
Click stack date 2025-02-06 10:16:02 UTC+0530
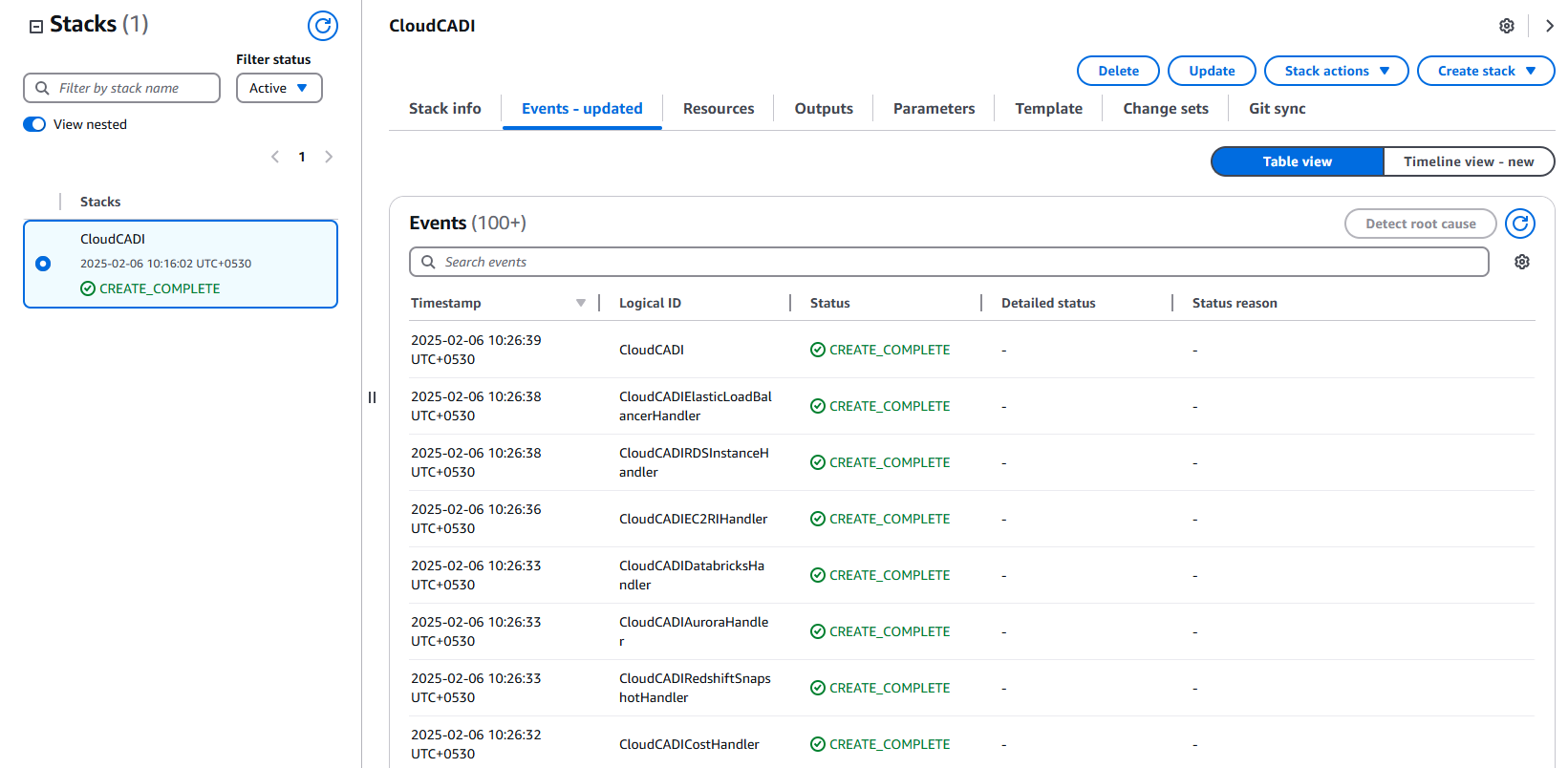[x=165, y=264]
